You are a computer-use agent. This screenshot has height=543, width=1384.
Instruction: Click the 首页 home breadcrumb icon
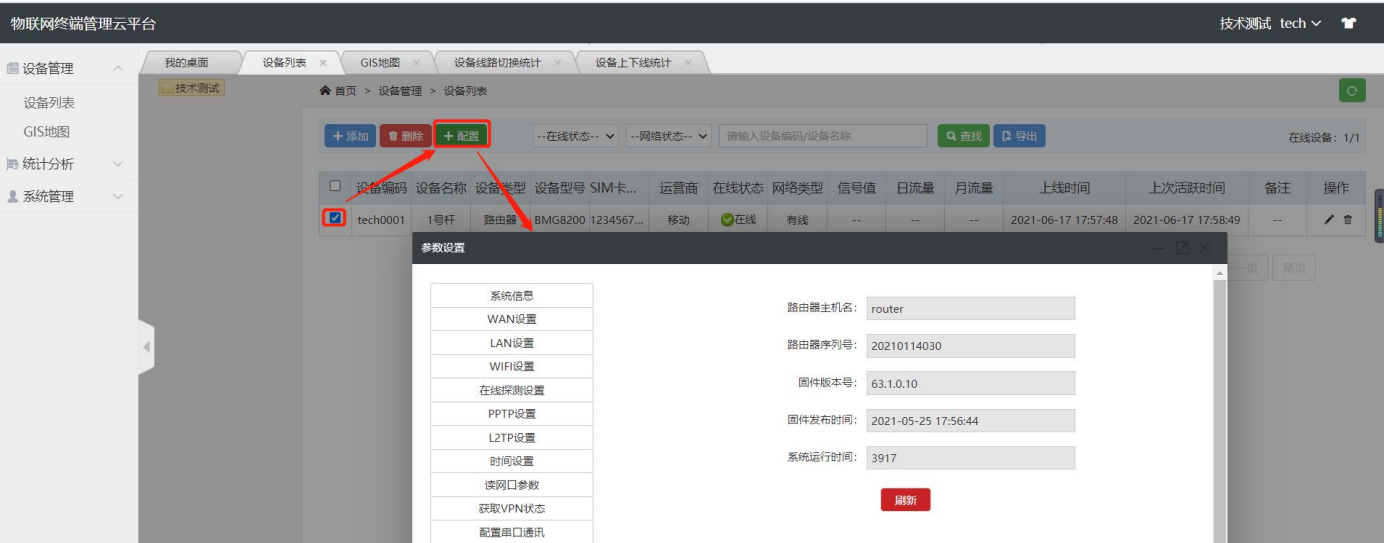coord(325,91)
